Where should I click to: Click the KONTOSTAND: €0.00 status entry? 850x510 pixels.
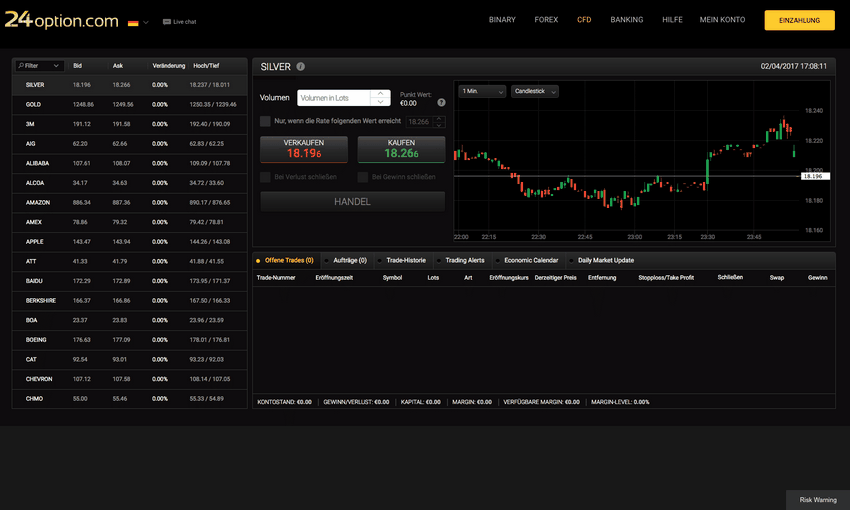point(284,402)
